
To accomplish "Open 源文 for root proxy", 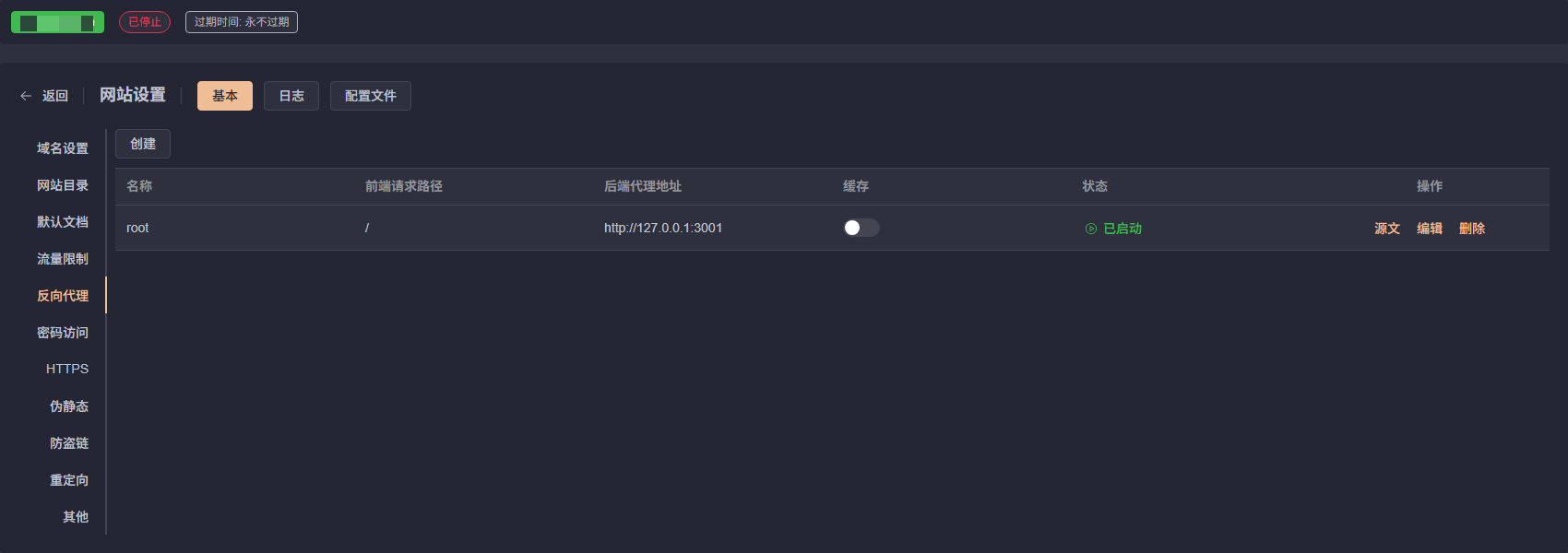I will pos(1387,229).
